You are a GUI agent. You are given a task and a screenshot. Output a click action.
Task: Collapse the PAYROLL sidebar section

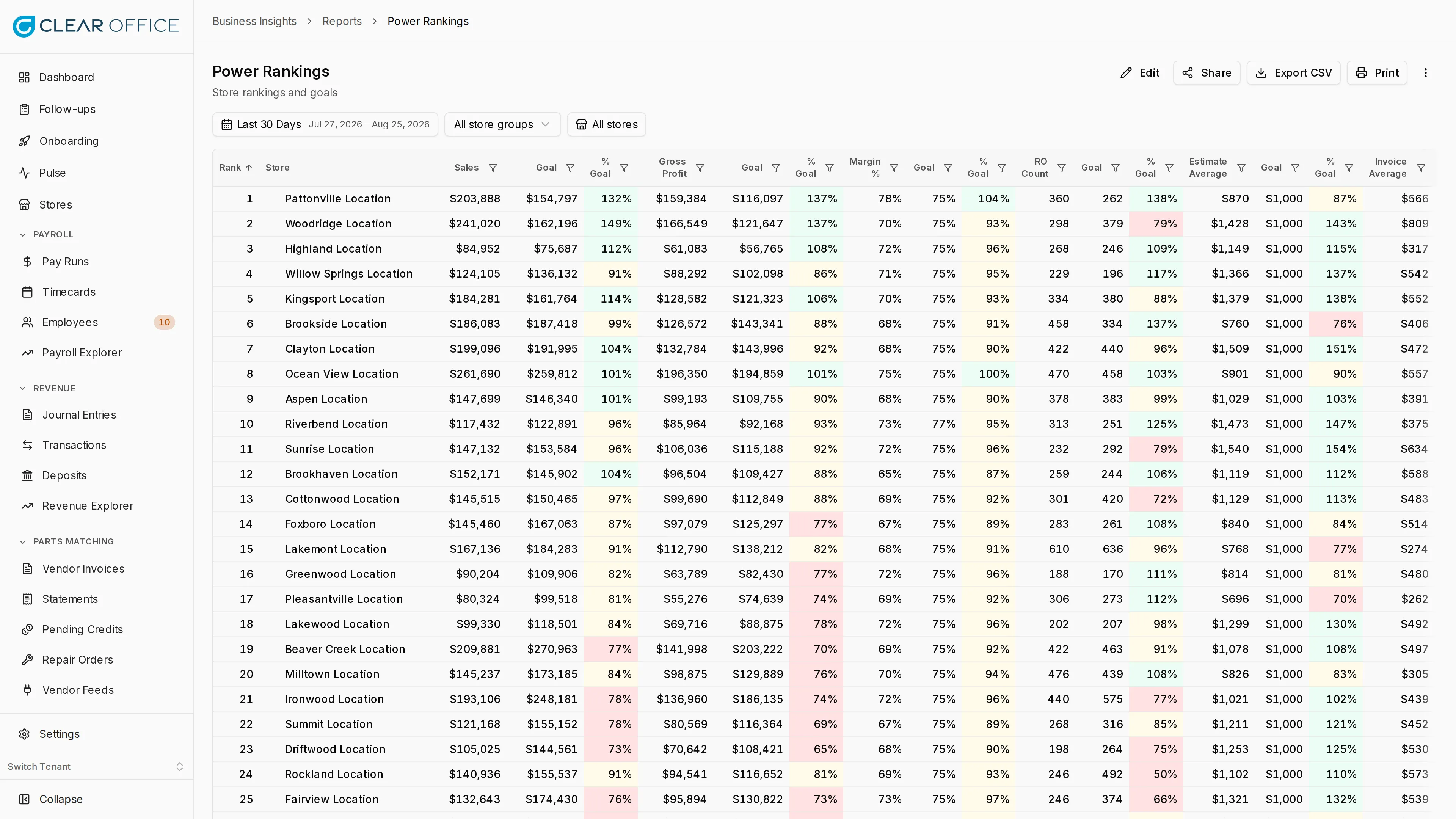pos(47,235)
